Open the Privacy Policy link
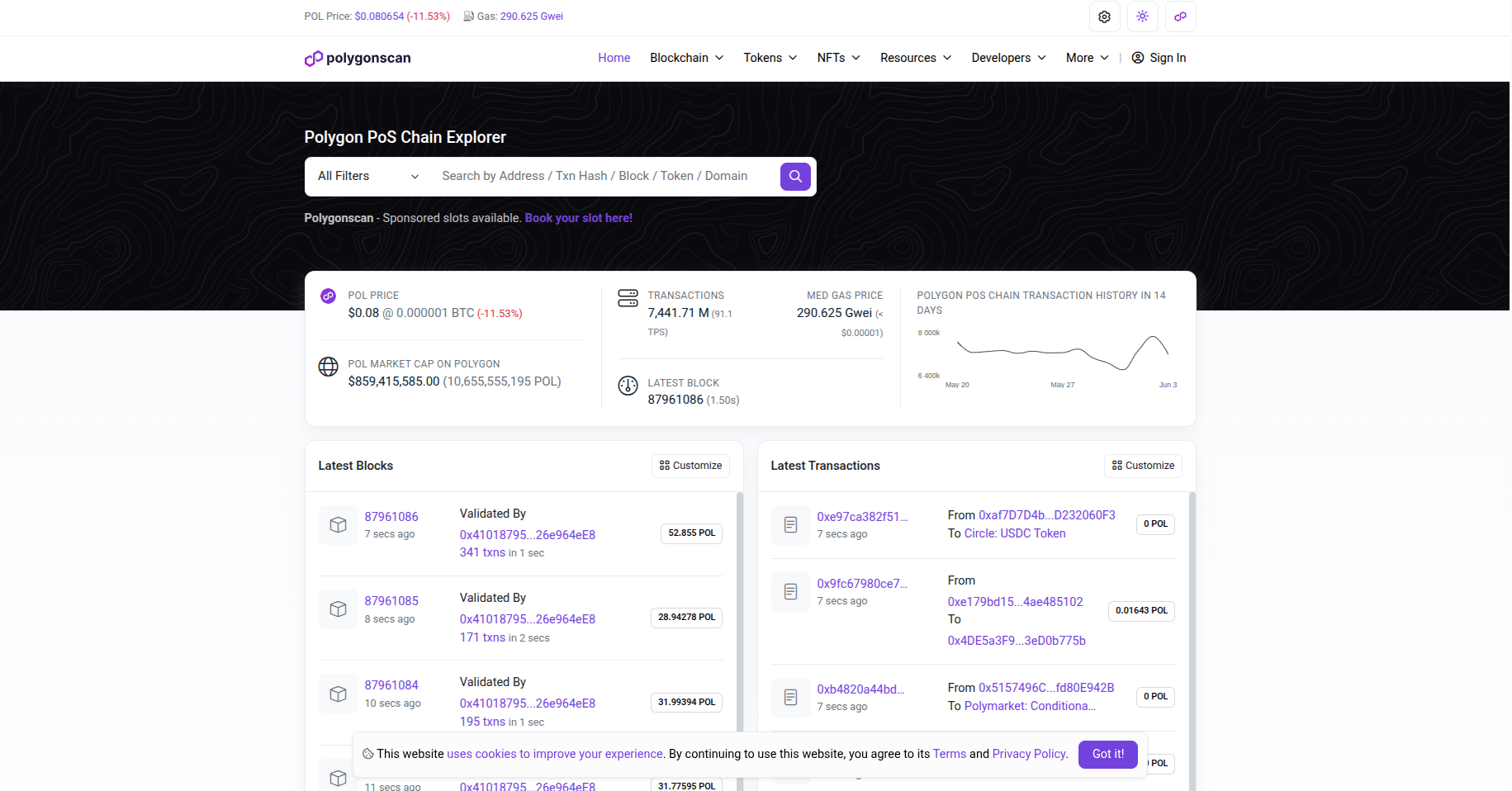Image resolution: width=1512 pixels, height=791 pixels. pyautogui.click(x=1029, y=754)
